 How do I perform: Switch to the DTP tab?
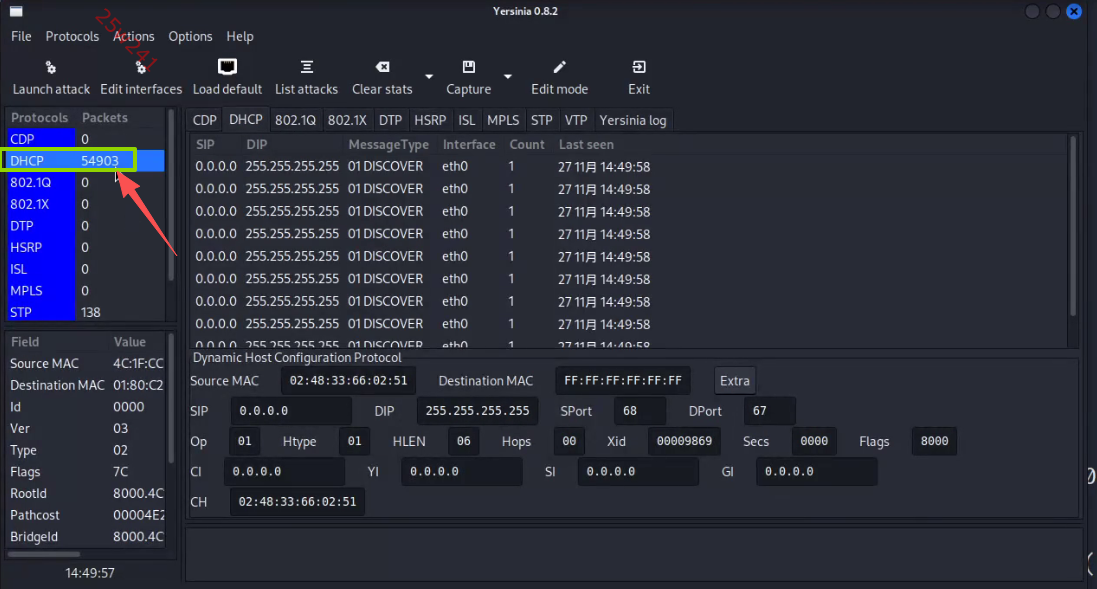(x=390, y=120)
